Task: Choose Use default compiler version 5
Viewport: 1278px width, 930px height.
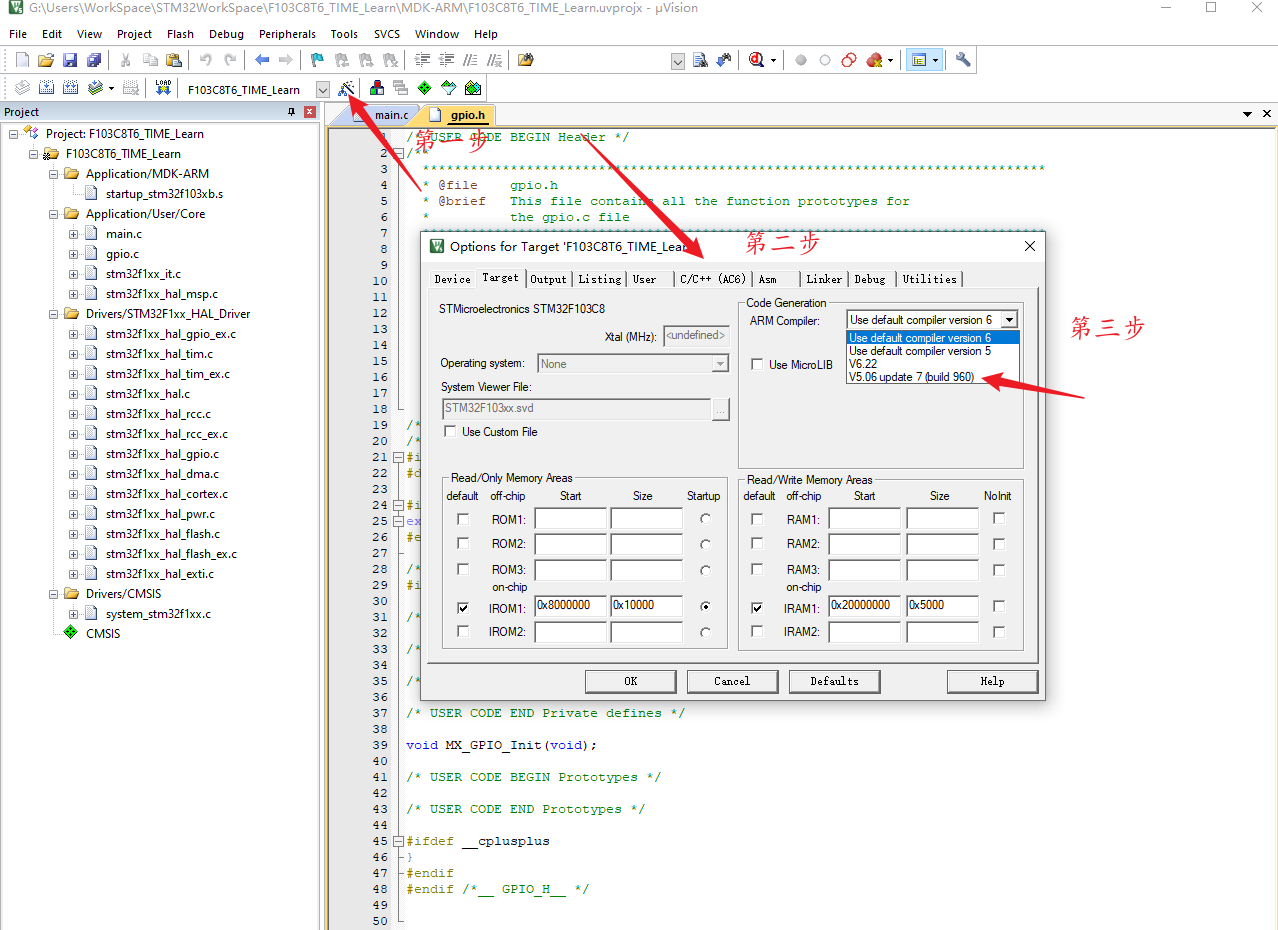Action: (x=920, y=351)
